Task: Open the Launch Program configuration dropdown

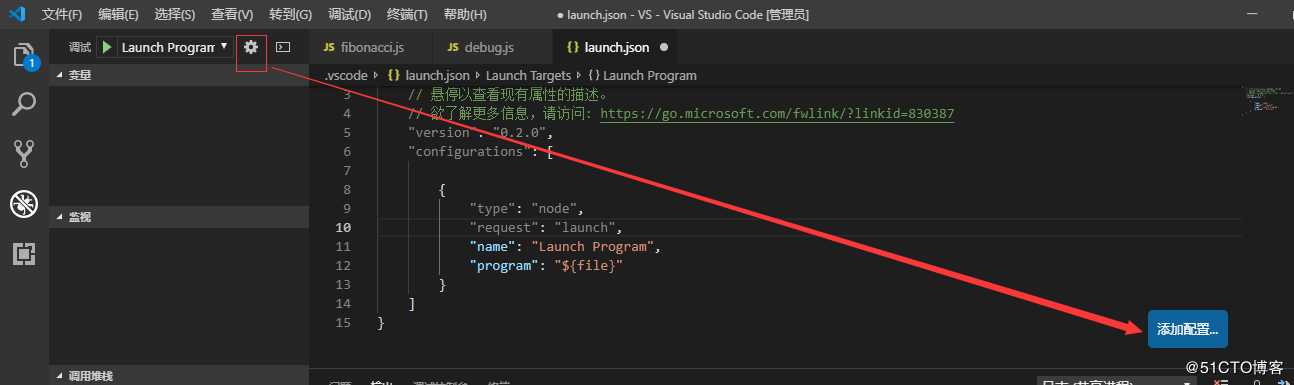Action: pos(175,47)
